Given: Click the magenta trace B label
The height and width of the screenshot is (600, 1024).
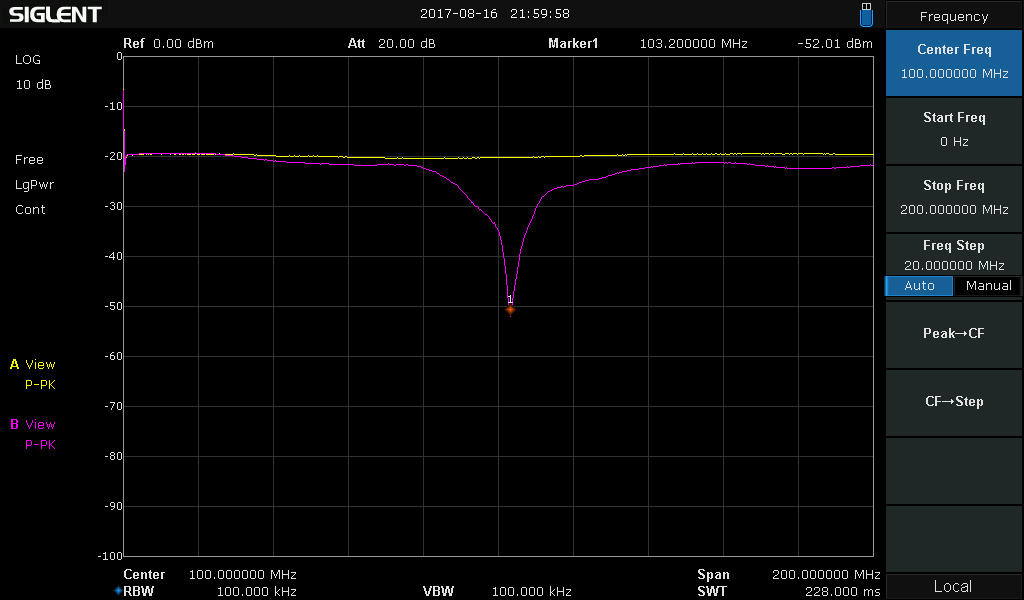Looking at the screenshot, I should click(32, 425).
